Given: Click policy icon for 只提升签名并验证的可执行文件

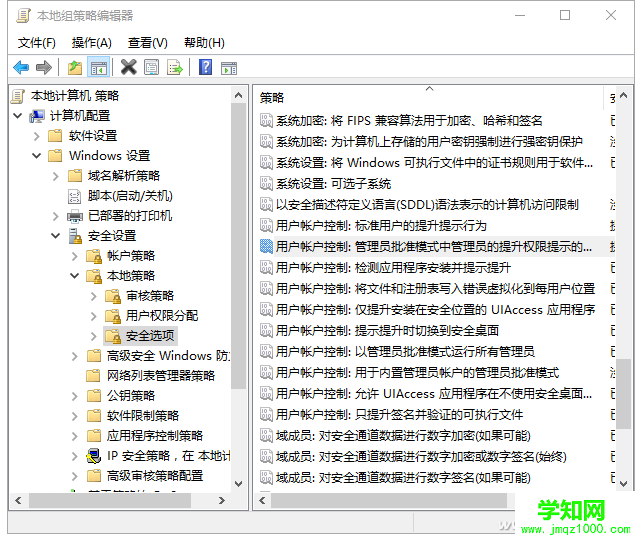Looking at the screenshot, I should click(x=266, y=414).
